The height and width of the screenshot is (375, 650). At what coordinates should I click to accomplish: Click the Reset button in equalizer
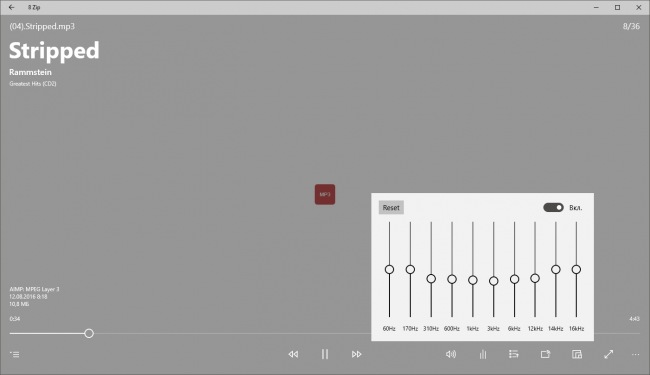click(391, 208)
